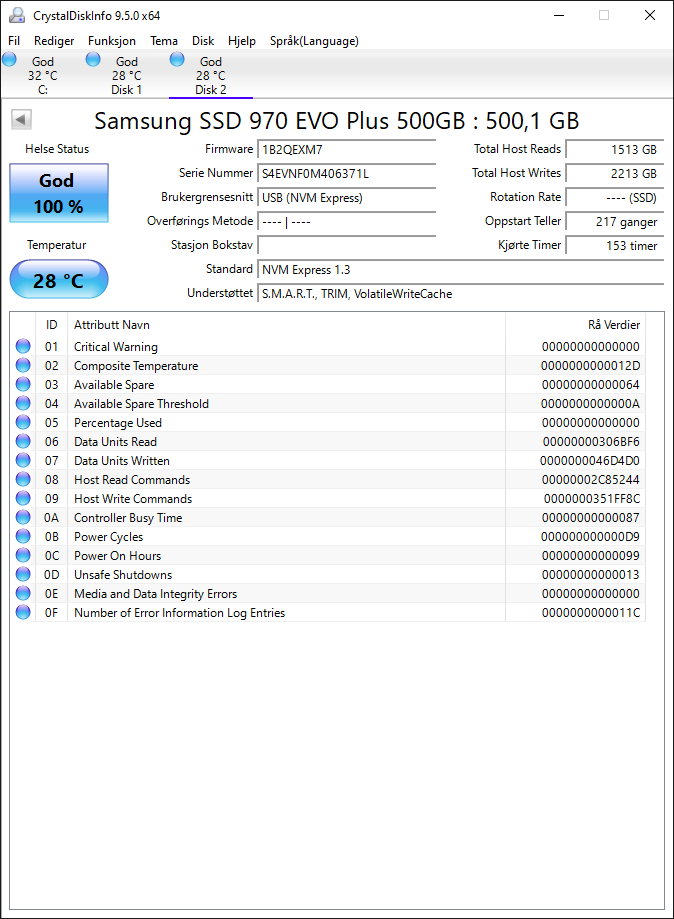Select the Data Units Written attribute name

click(122, 461)
